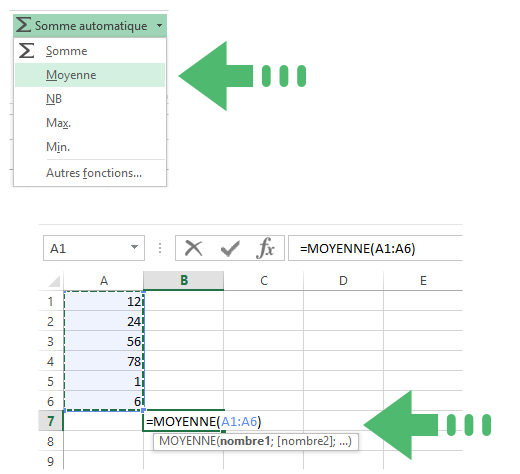Click the formula bar options dots handle
Image resolution: width=520 pixels, height=474 pixels.
click(x=160, y=248)
